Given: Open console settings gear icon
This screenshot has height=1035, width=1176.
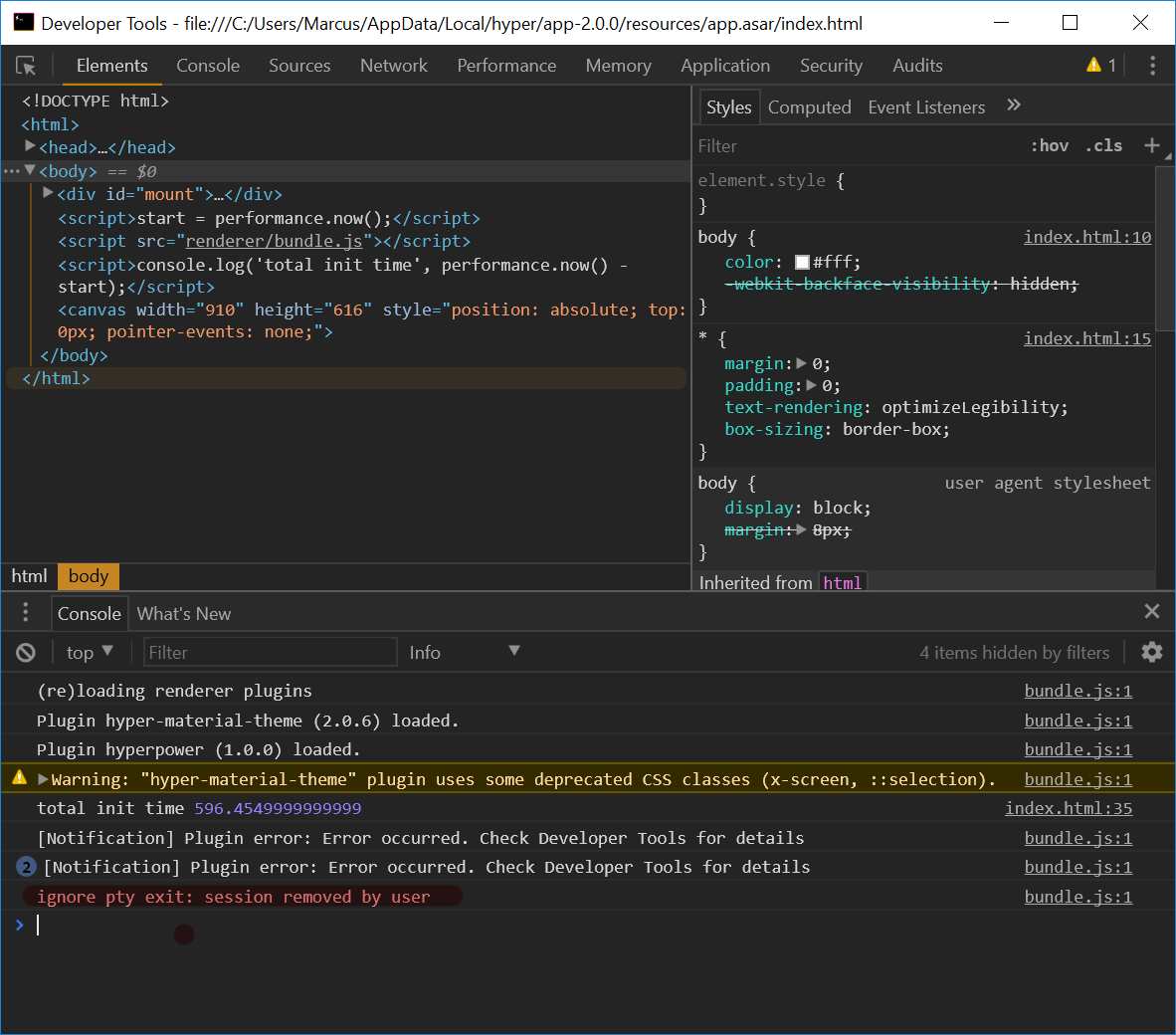Looking at the screenshot, I should (1152, 652).
